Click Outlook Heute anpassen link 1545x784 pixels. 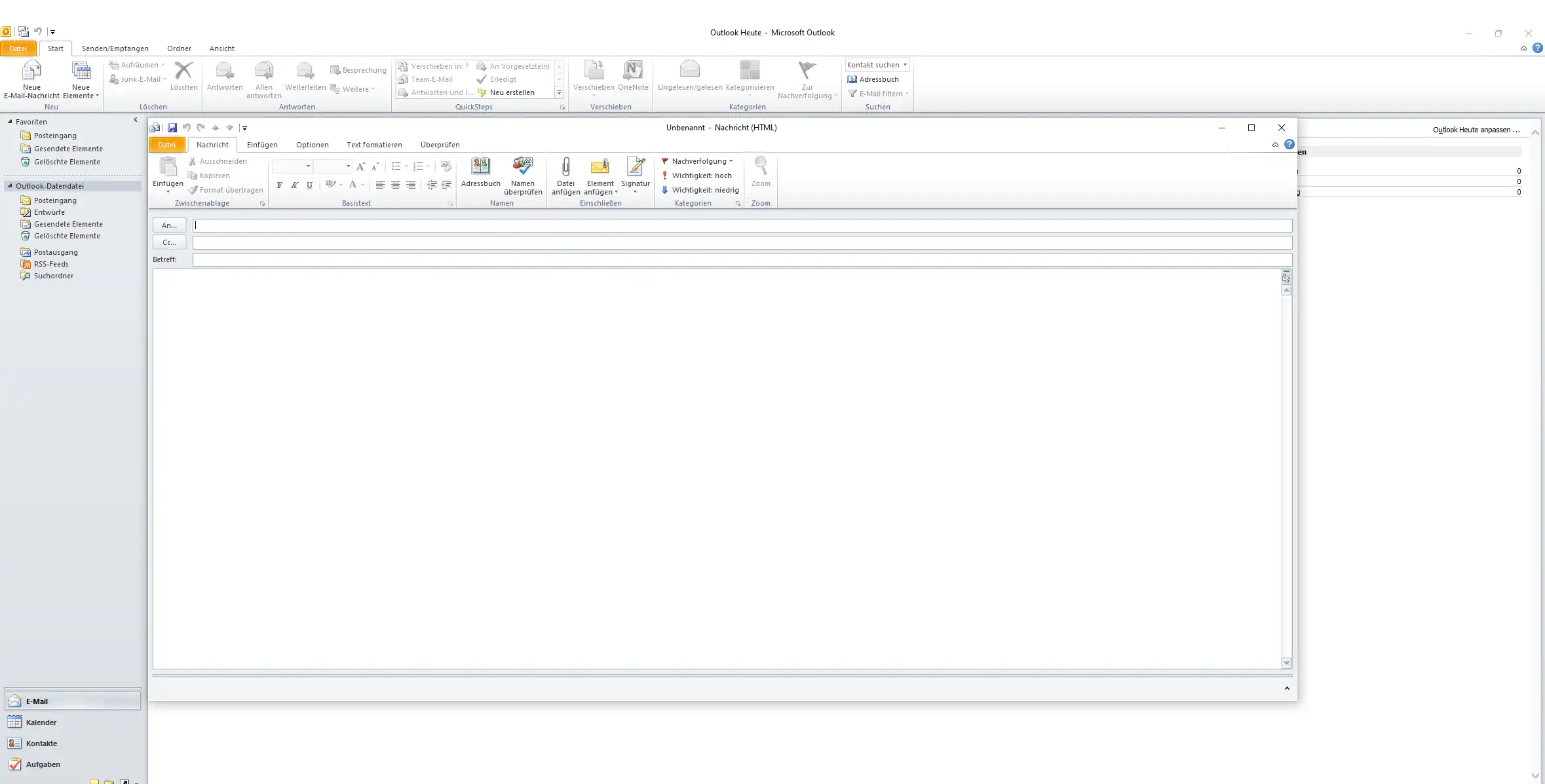pos(1476,130)
